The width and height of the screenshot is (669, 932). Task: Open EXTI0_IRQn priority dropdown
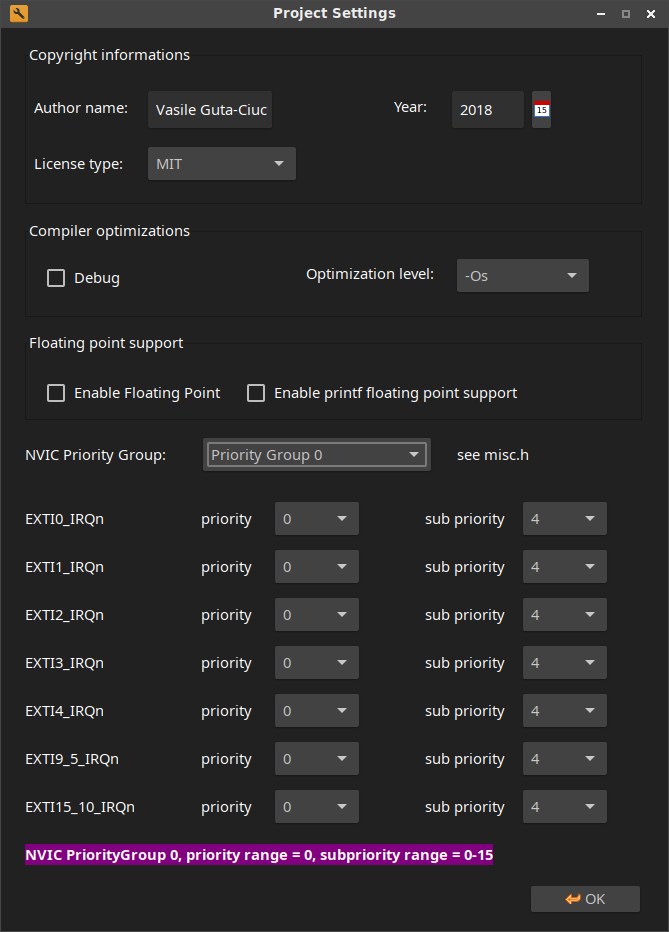tap(316, 519)
